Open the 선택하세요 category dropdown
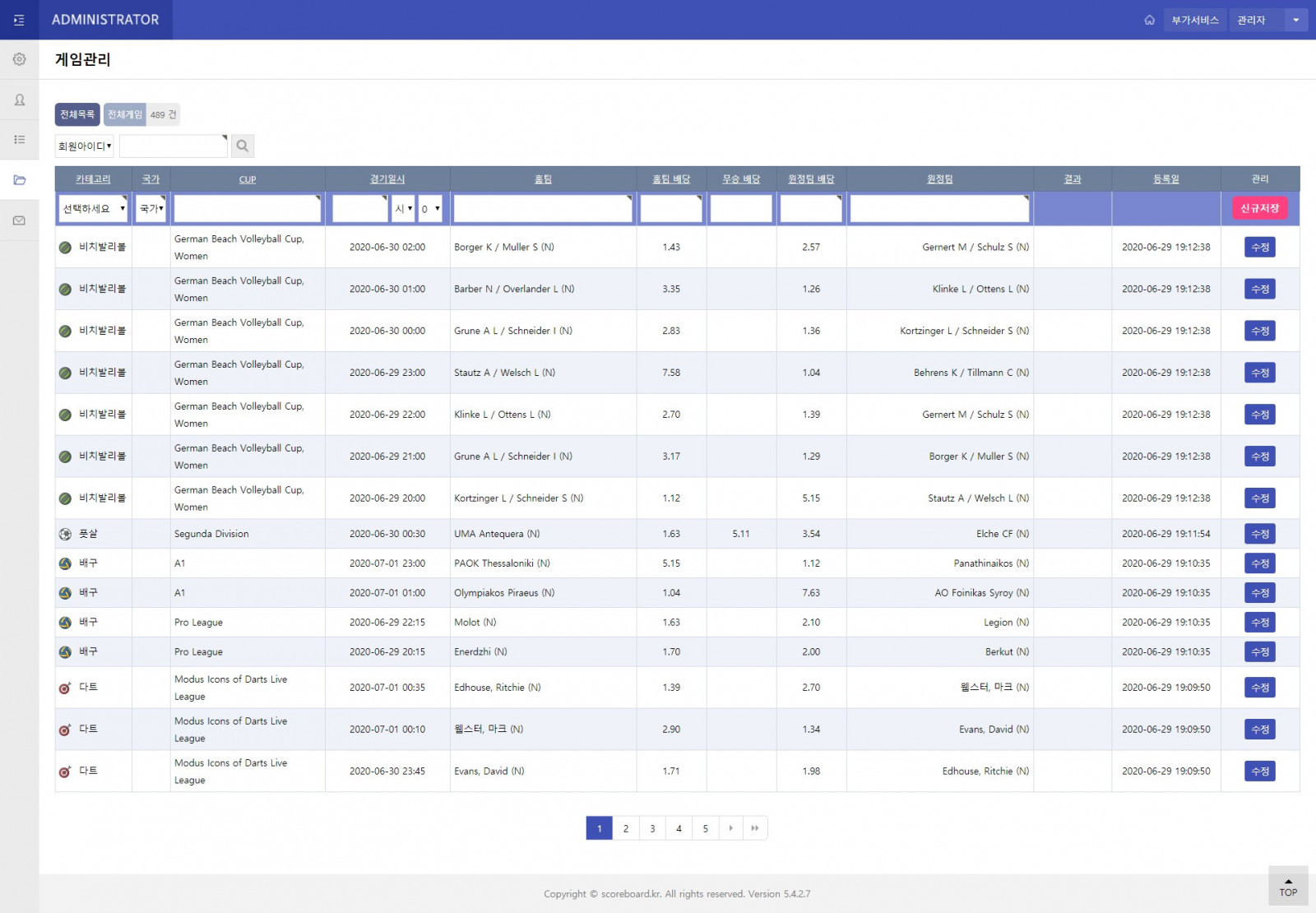This screenshot has height=913, width=1316. point(94,209)
